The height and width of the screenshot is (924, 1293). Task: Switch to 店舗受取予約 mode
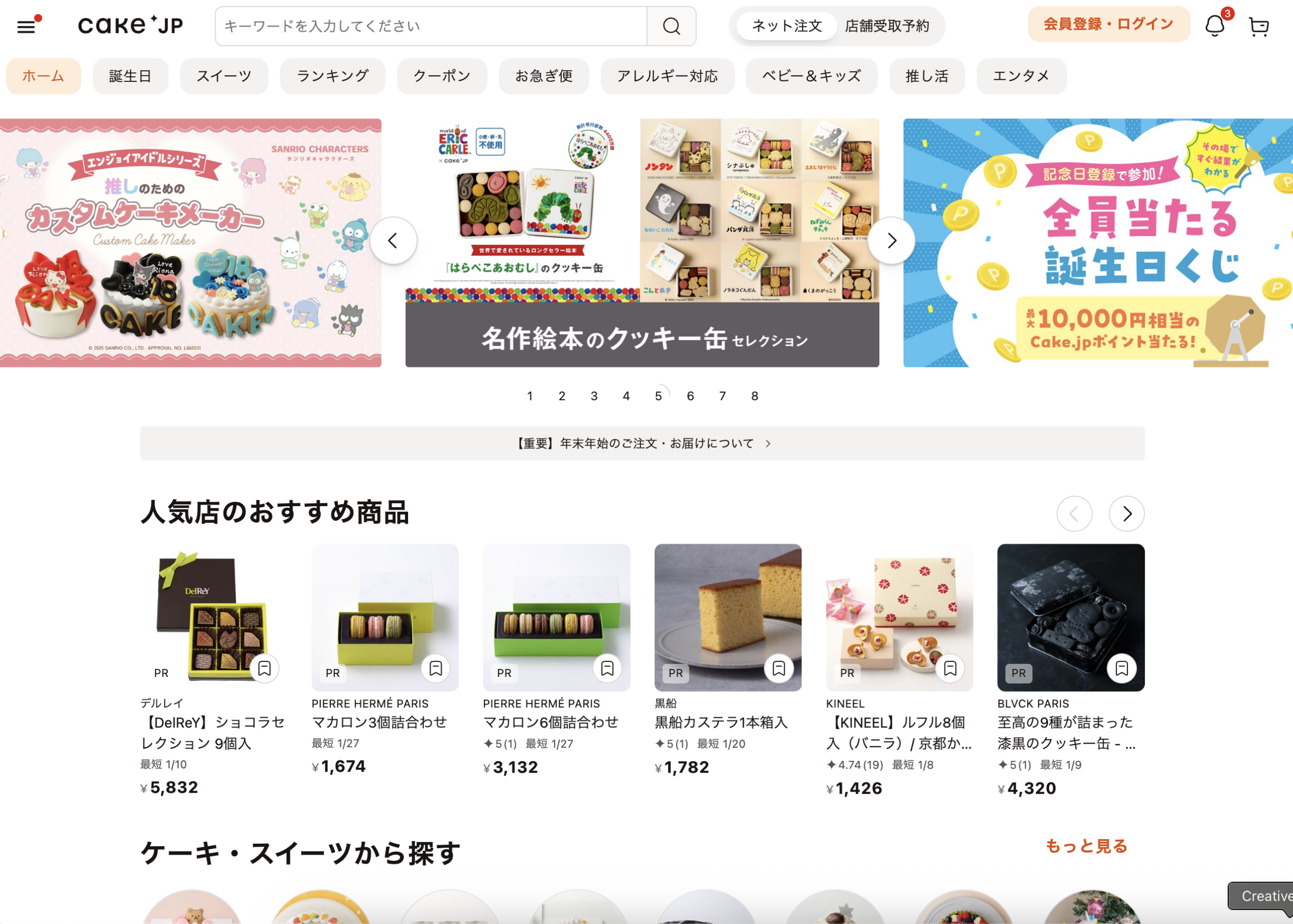point(887,26)
